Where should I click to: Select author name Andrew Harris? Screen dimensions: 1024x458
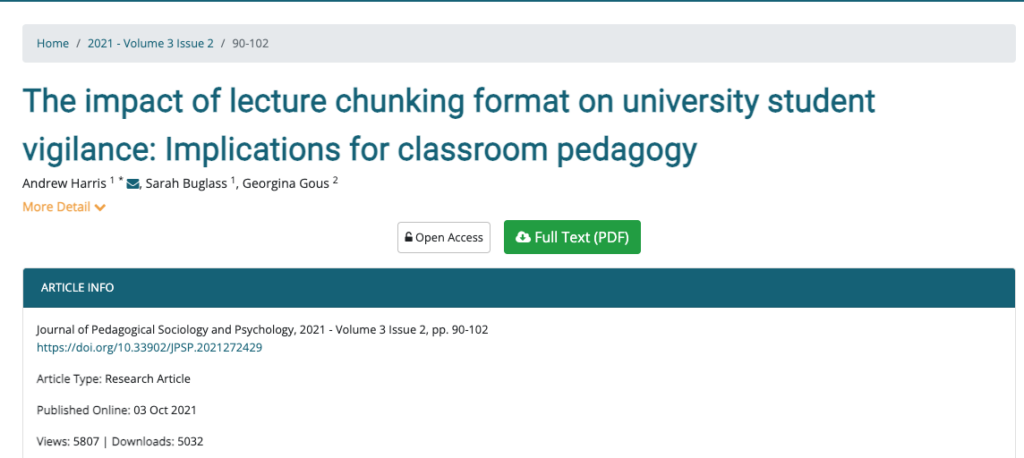click(63, 183)
